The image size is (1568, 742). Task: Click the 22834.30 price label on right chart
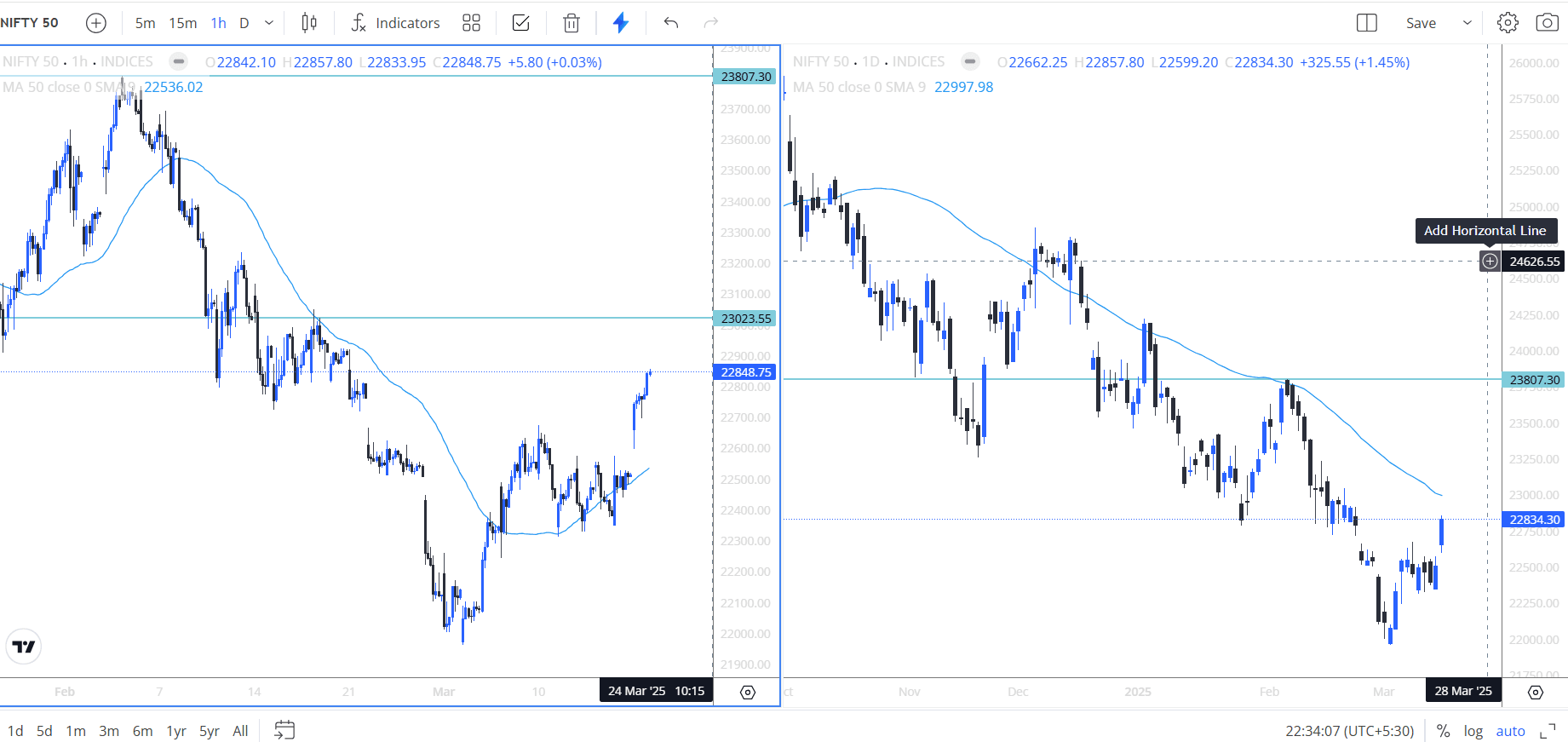[x=1534, y=520]
